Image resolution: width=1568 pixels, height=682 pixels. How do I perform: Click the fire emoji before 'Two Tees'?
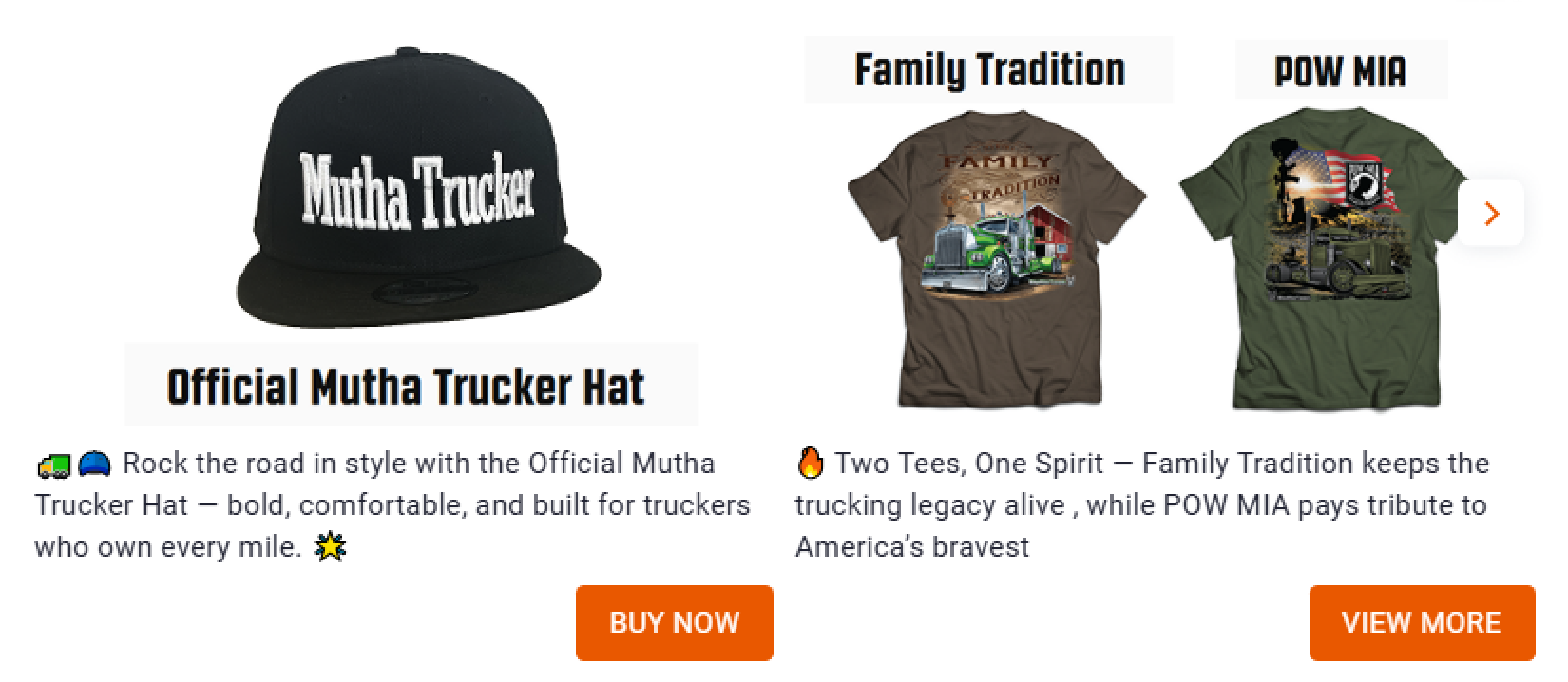[811, 463]
